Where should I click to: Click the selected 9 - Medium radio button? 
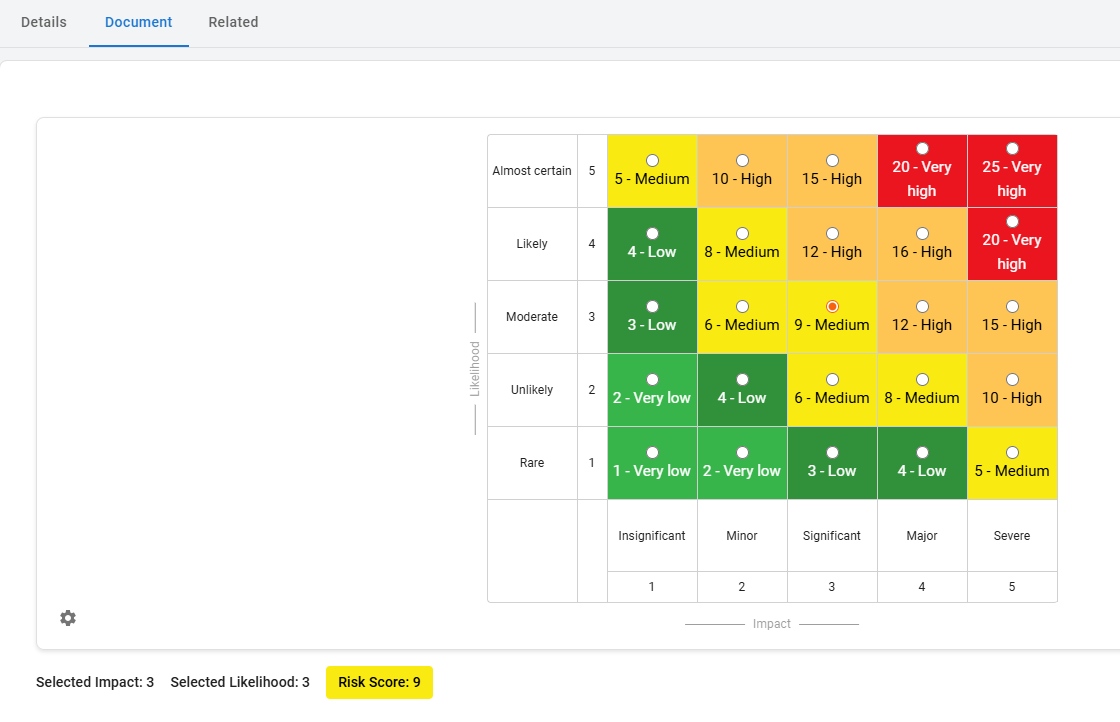(832, 307)
